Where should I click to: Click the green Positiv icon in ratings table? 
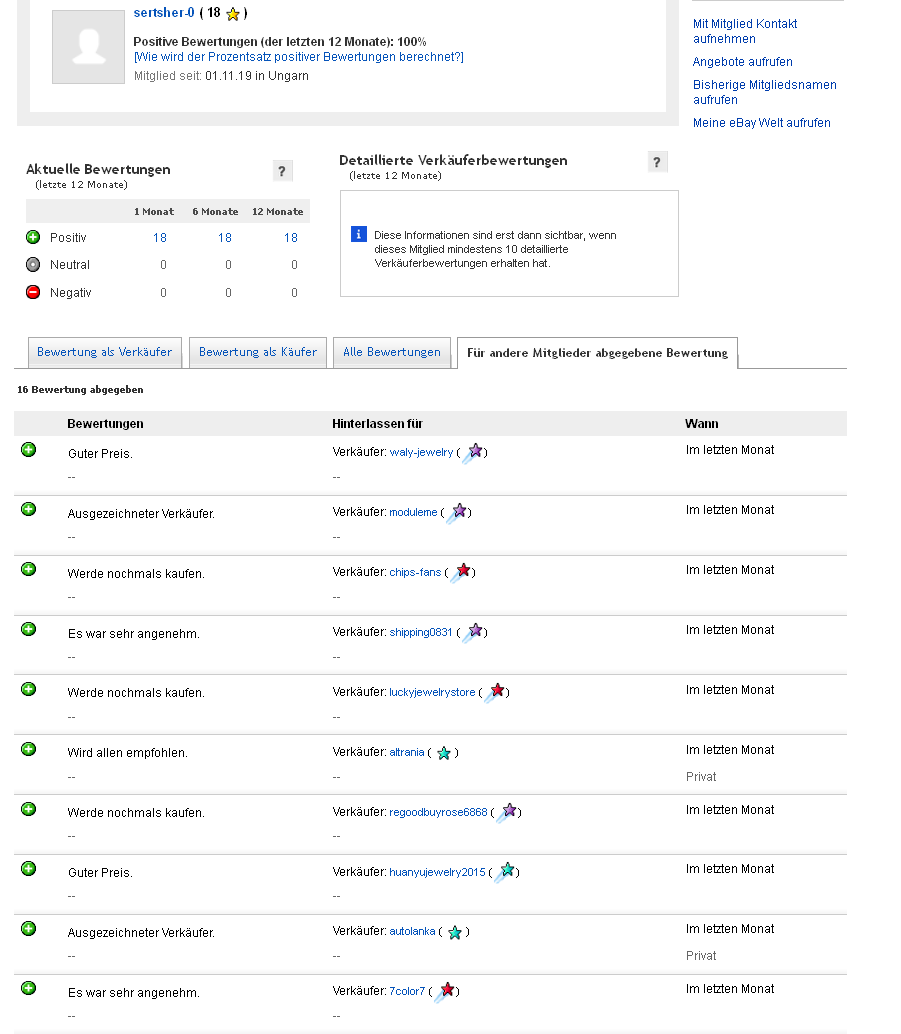point(33,237)
